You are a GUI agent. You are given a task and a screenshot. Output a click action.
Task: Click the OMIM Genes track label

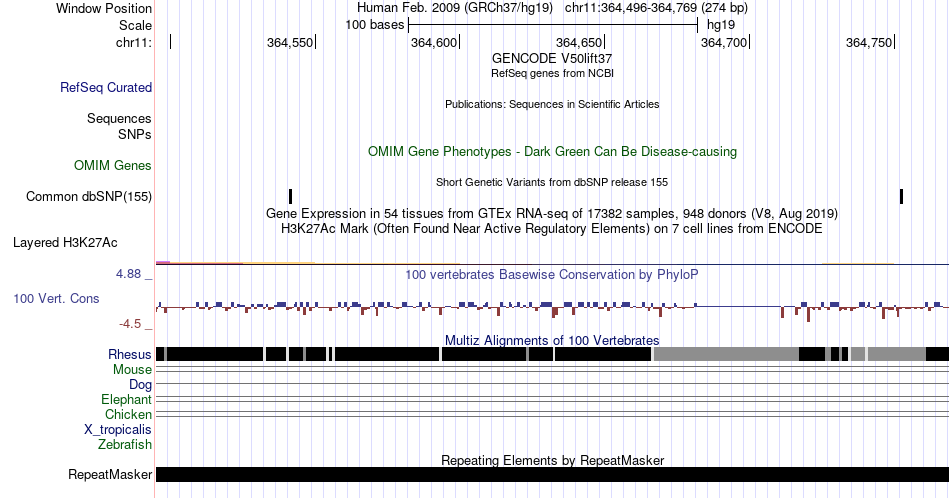112,165
